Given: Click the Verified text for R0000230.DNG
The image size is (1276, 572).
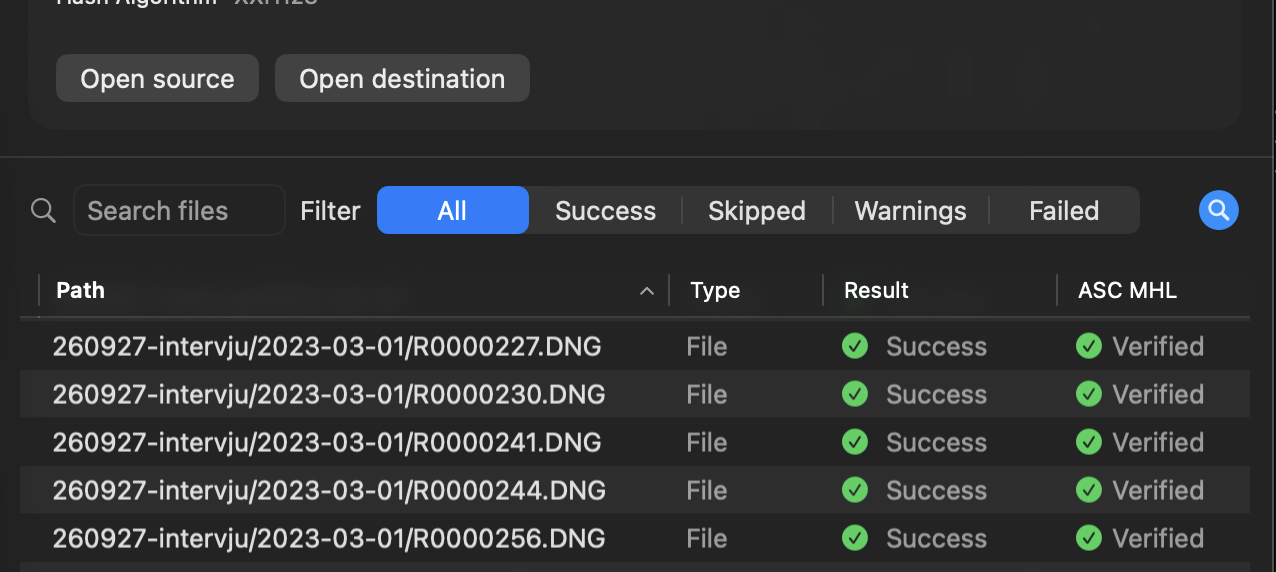Looking at the screenshot, I should [1158, 394].
